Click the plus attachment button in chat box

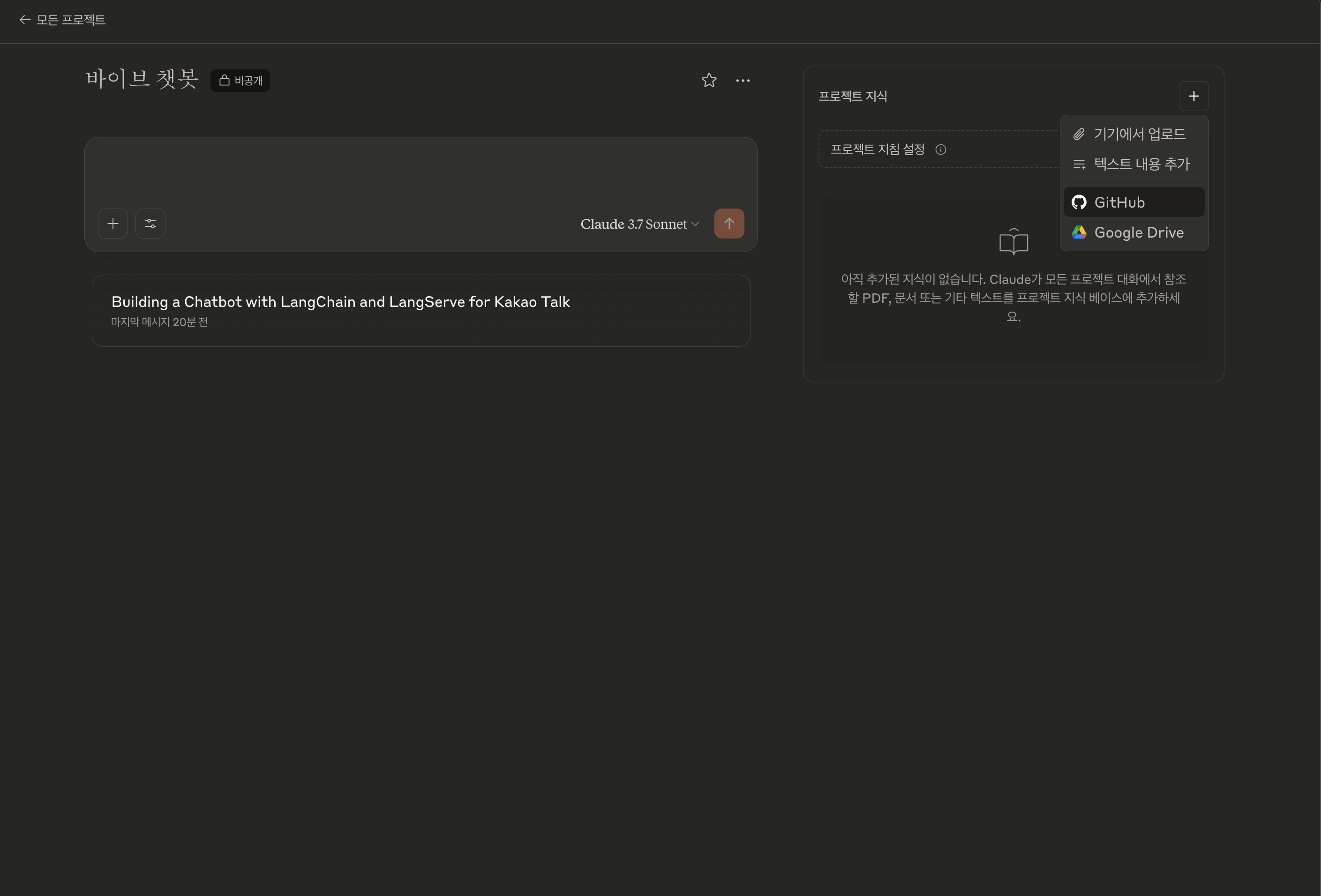point(113,224)
